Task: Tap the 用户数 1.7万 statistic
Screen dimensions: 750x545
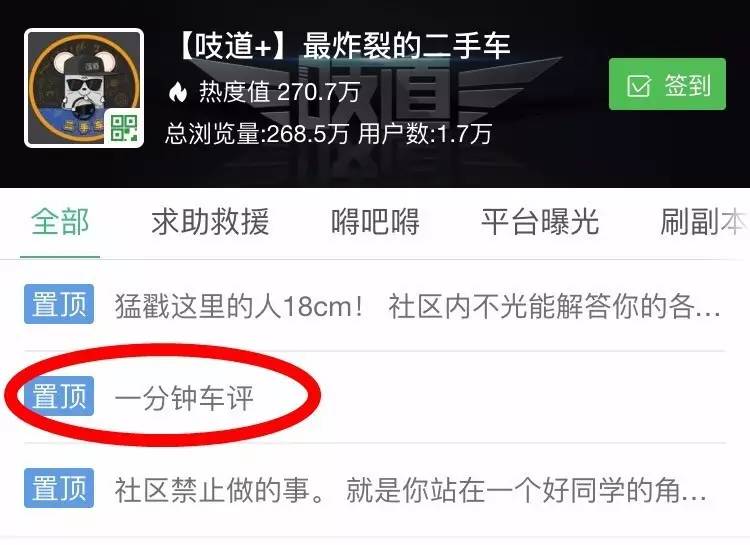Action: click(x=425, y=133)
